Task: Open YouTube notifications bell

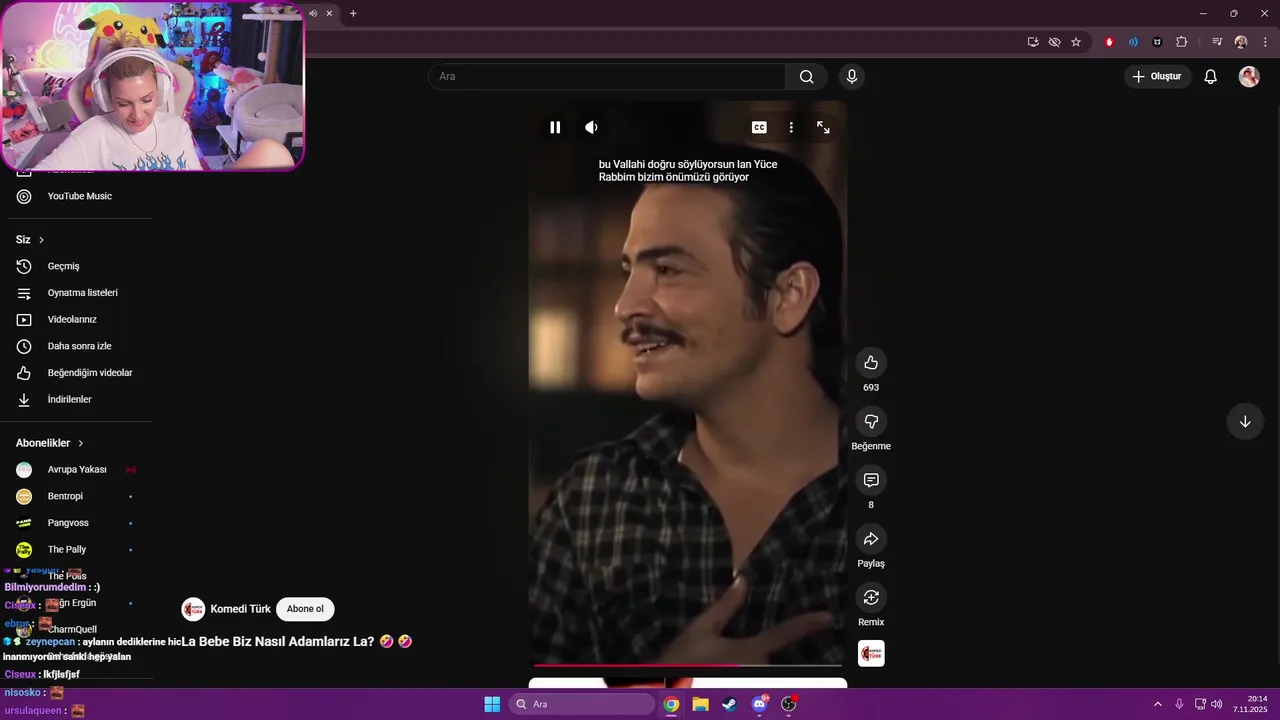Action: pyautogui.click(x=1210, y=77)
